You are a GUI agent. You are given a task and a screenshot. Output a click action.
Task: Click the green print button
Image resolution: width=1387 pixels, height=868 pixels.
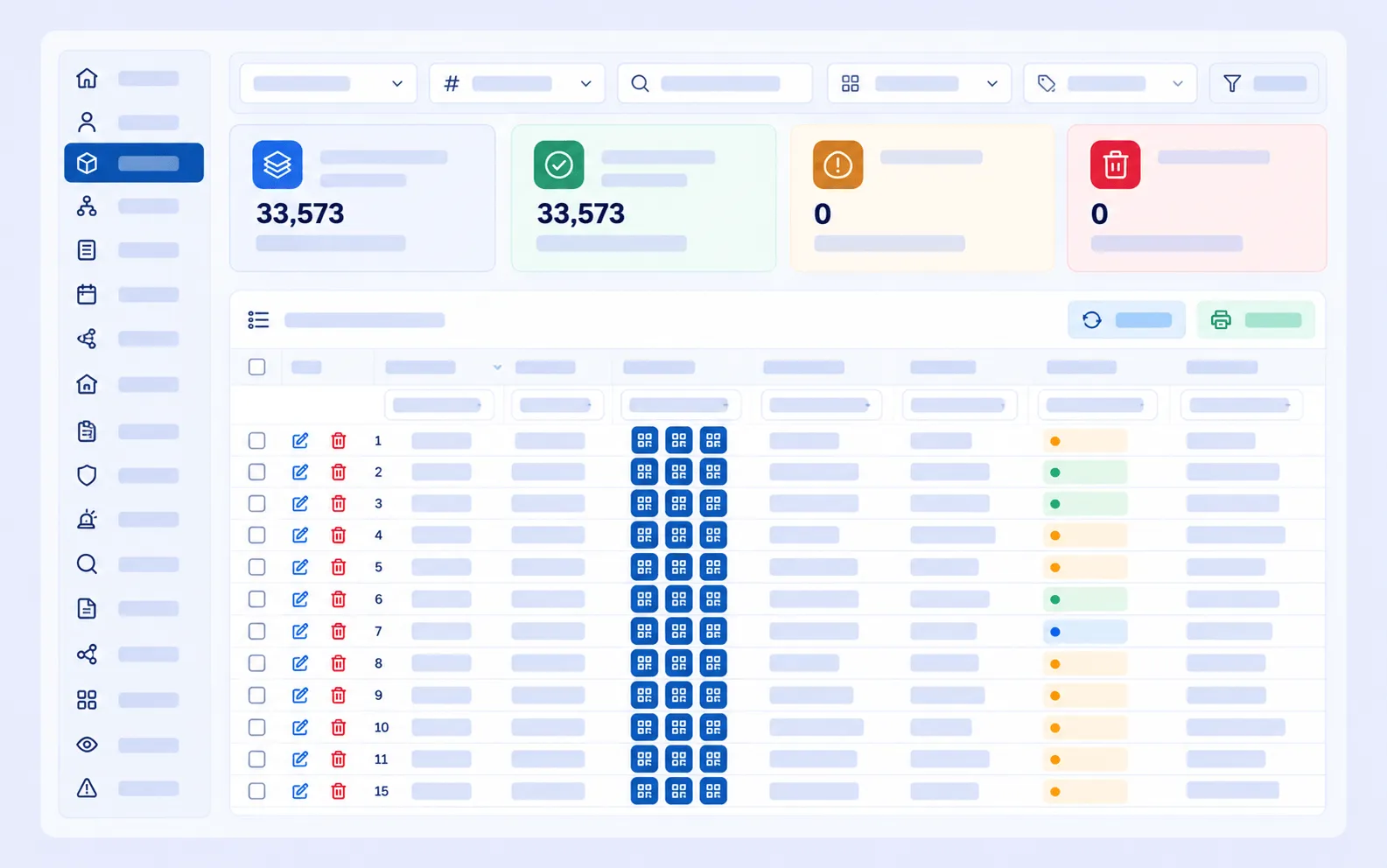pos(1255,320)
